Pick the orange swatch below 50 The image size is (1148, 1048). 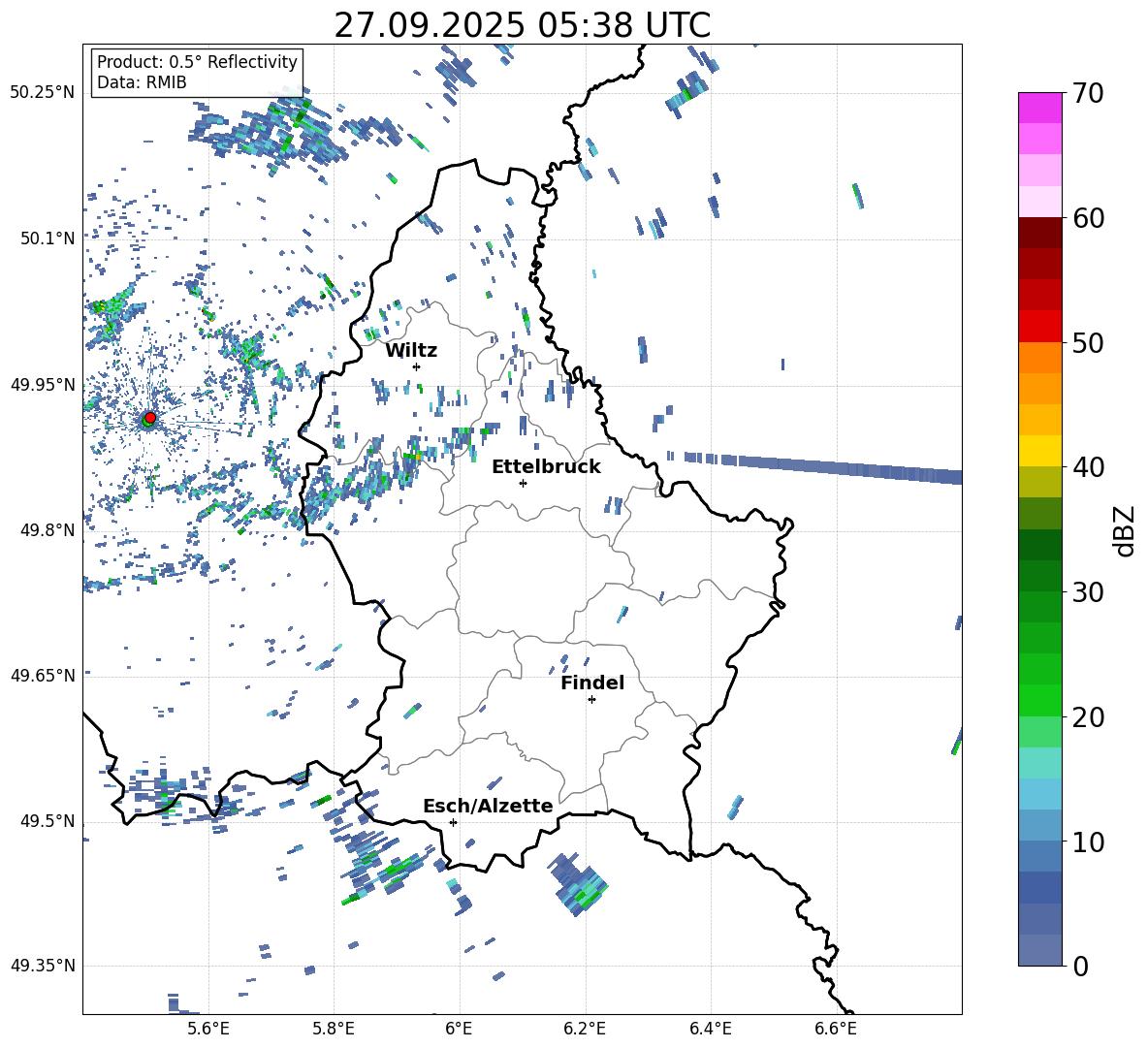(1039, 358)
